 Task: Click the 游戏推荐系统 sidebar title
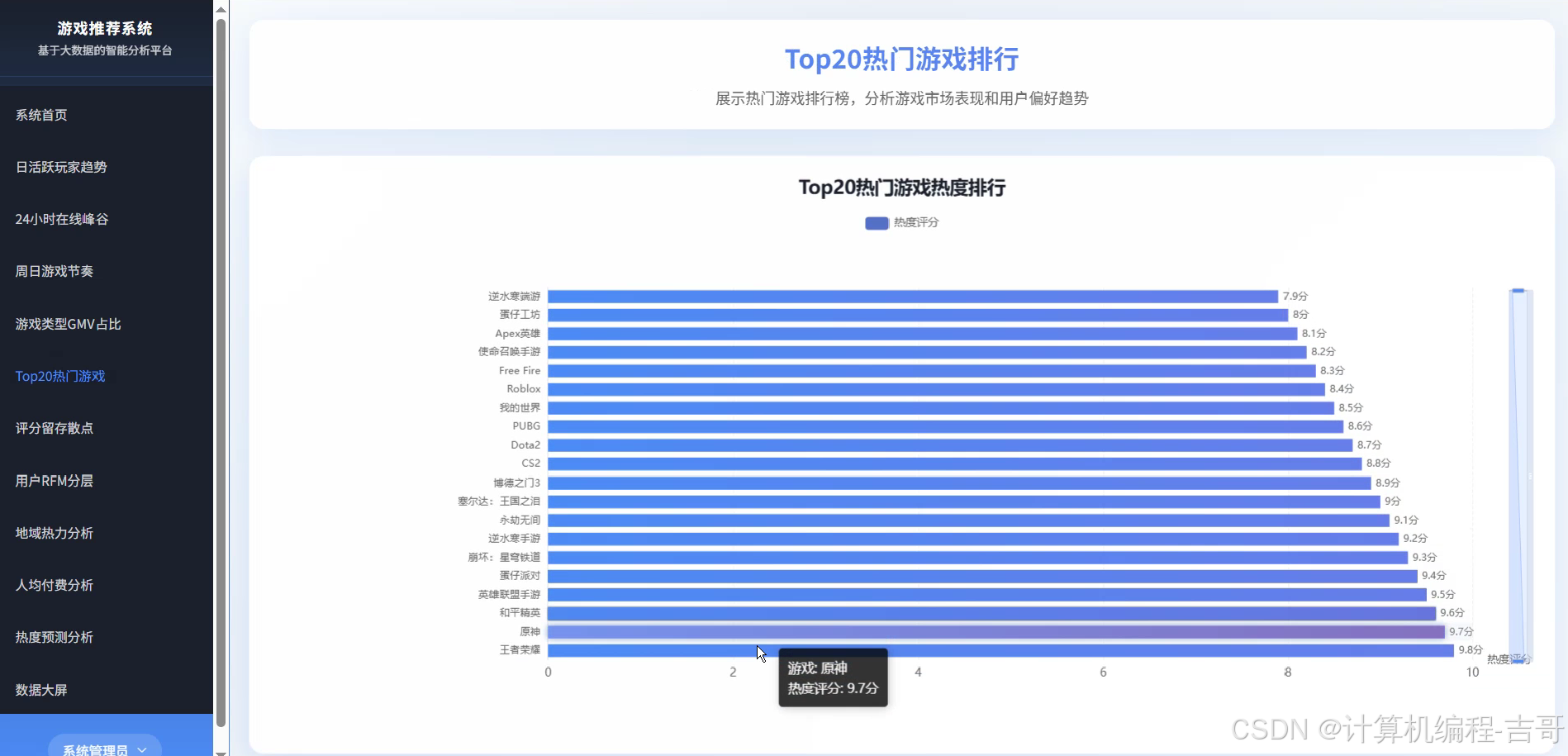pos(105,28)
